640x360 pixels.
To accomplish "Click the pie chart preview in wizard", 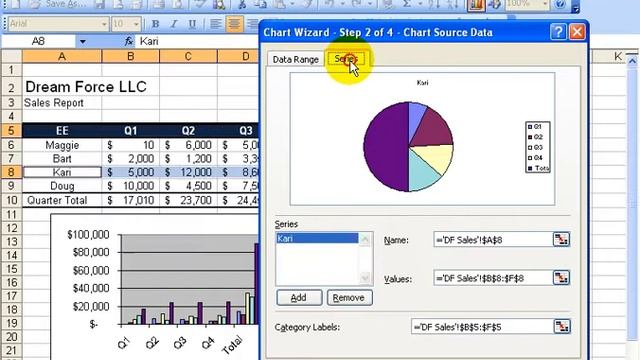I will [x=409, y=147].
